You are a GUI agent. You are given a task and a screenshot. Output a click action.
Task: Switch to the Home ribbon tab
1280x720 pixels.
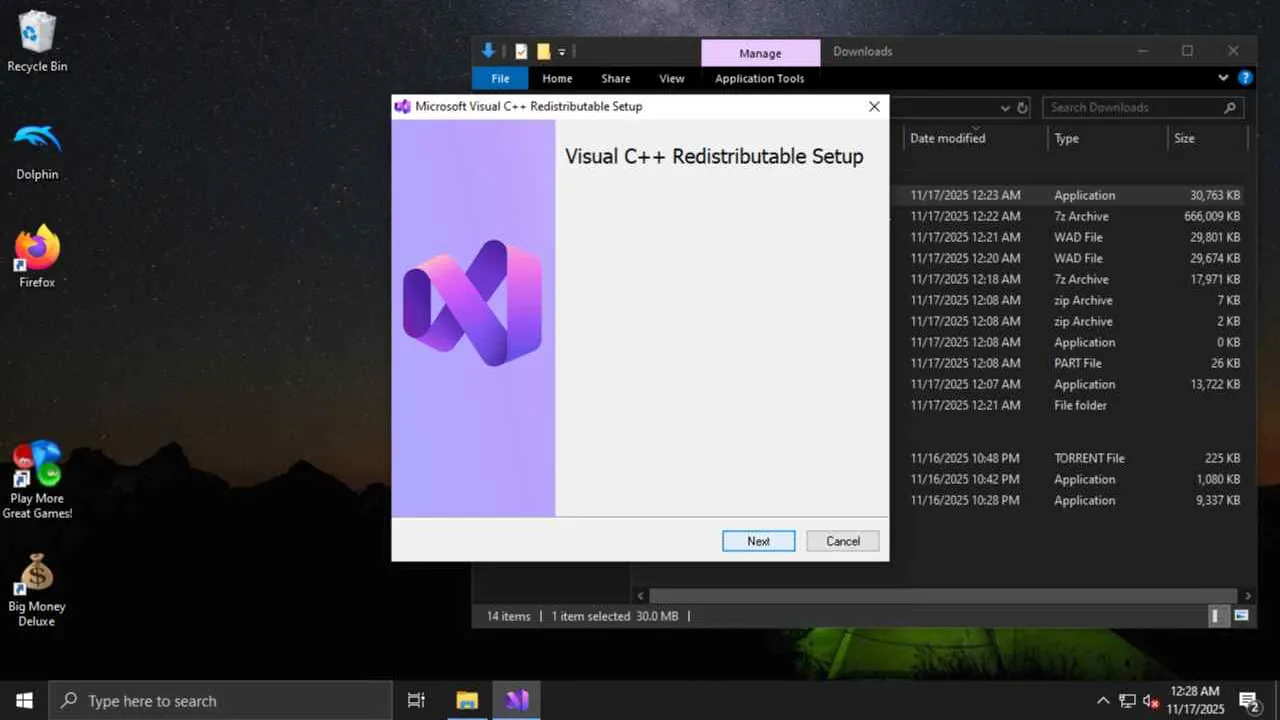[x=557, y=78]
